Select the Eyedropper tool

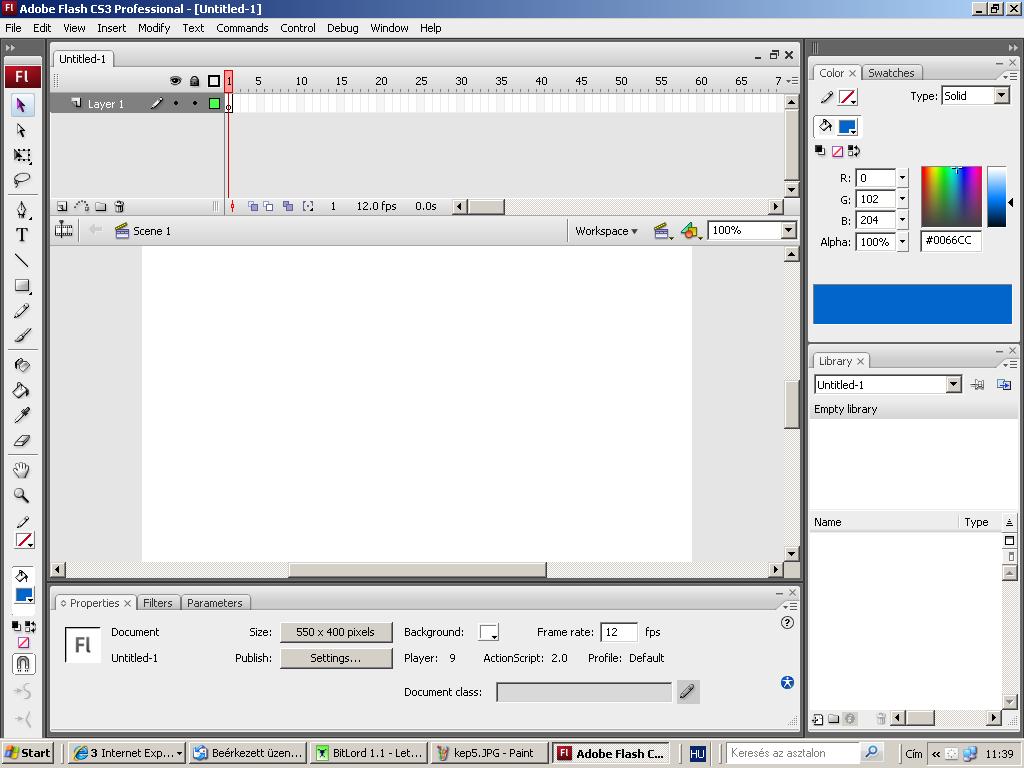pos(22,415)
